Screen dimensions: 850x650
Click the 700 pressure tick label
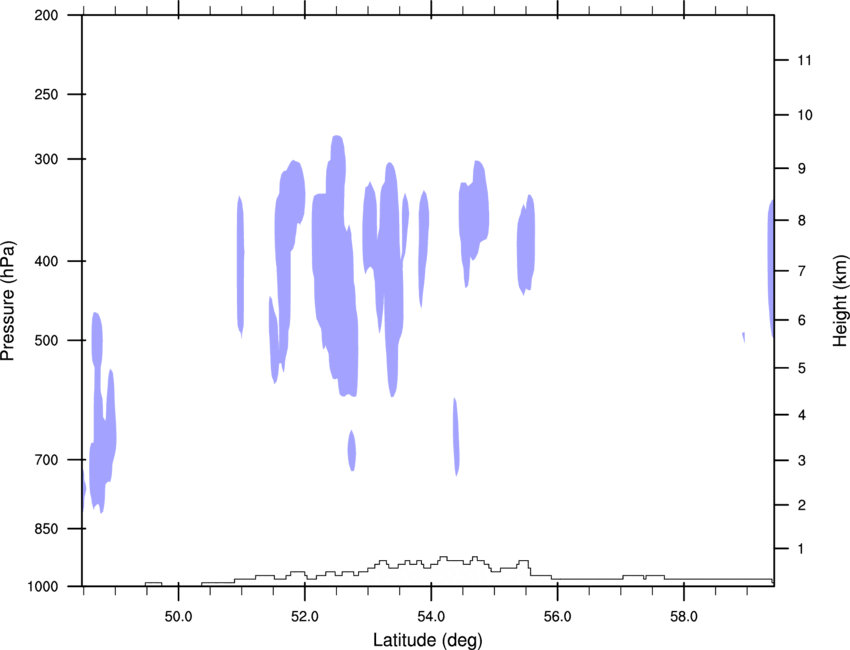click(47, 460)
